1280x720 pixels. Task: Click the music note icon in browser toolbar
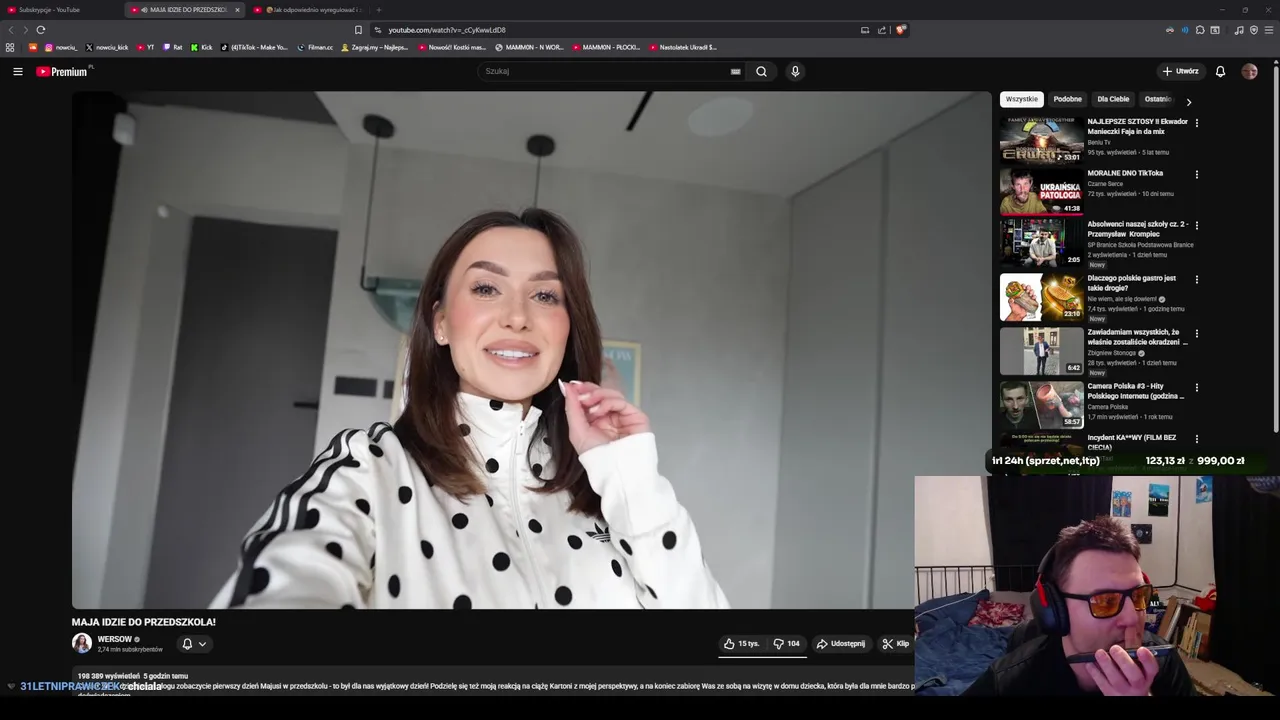coord(1239,30)
